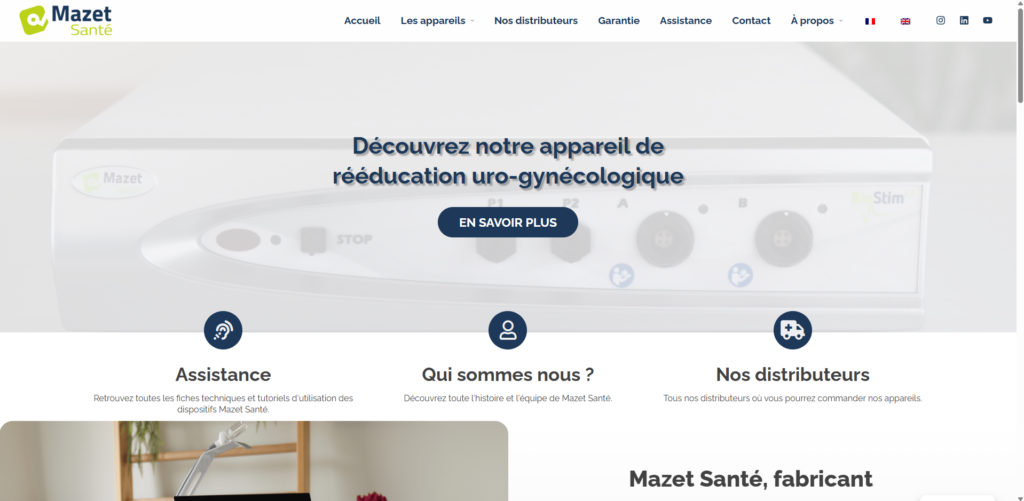The height and width of the screenshot is (501, 1024).
Task: Open Nos distributeurs in the top menu
Action: (x=536, y=20)
